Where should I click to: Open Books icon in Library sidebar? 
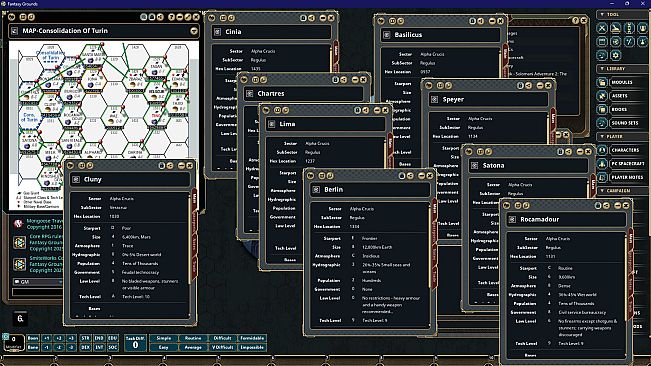pyautogui.click(x=602, y=110)
